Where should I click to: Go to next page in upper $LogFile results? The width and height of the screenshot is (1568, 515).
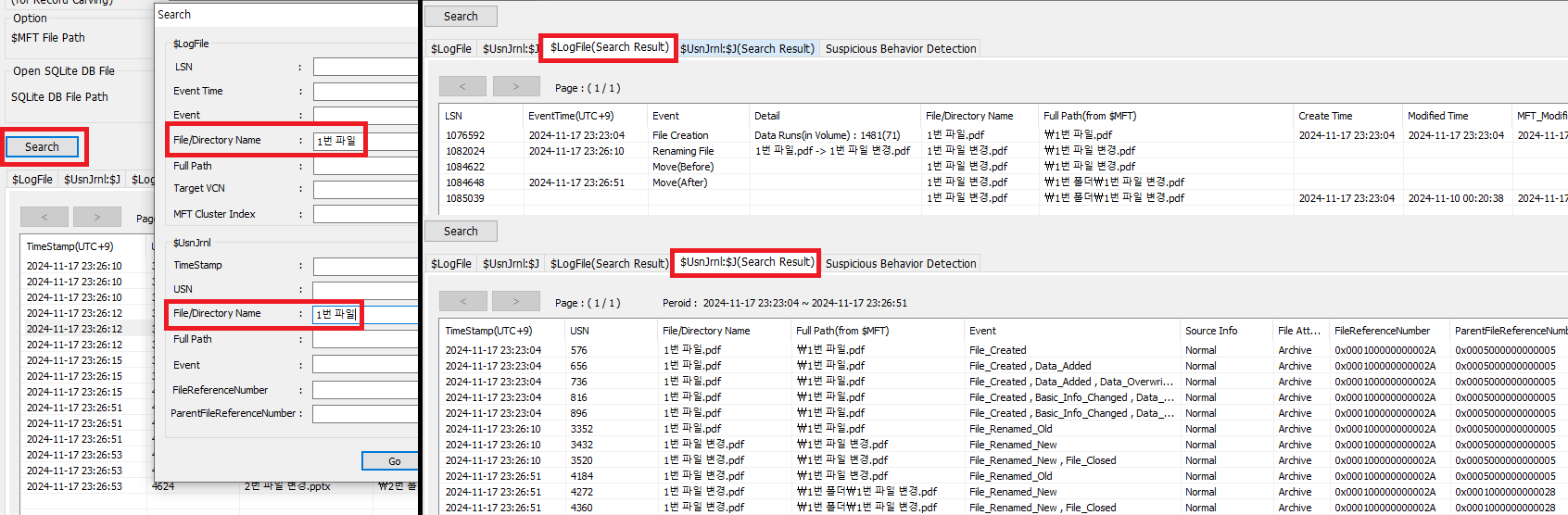[516, 87]
